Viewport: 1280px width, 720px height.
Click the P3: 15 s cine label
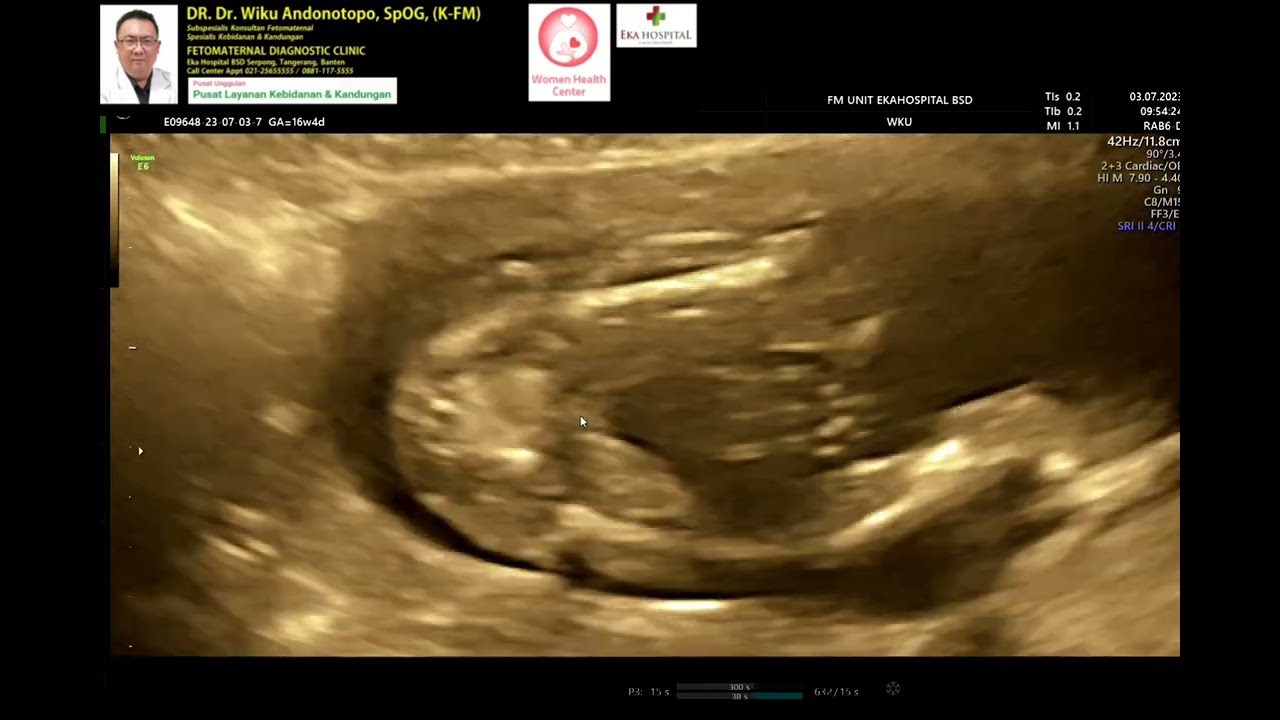[x=648, y=692]
